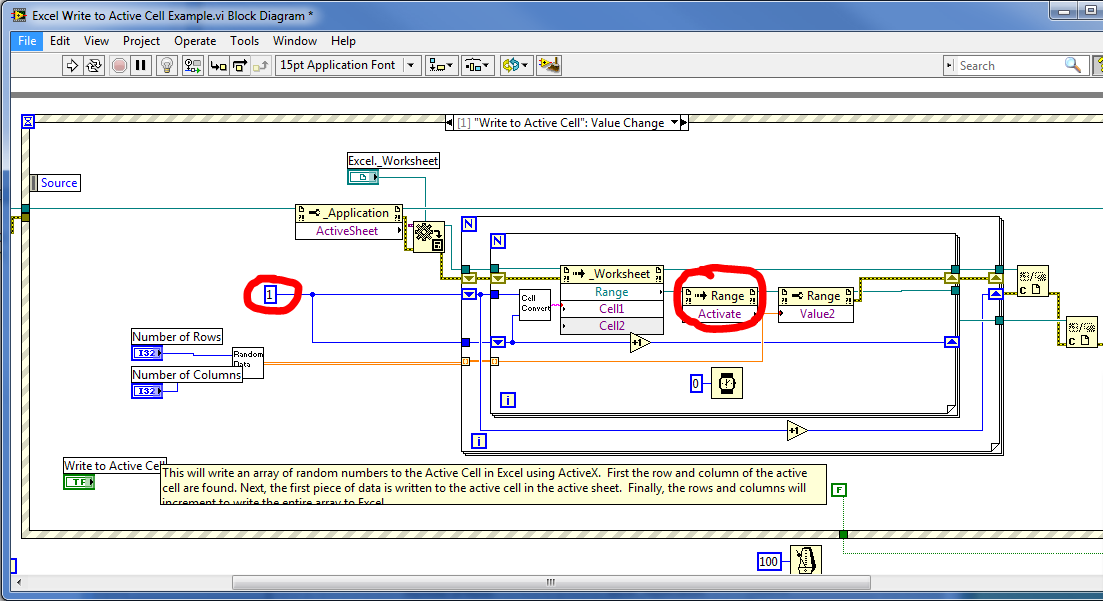This screenshot has height=601, width=1103.
Task: Open the Project menu
Action: click(141, 41)
